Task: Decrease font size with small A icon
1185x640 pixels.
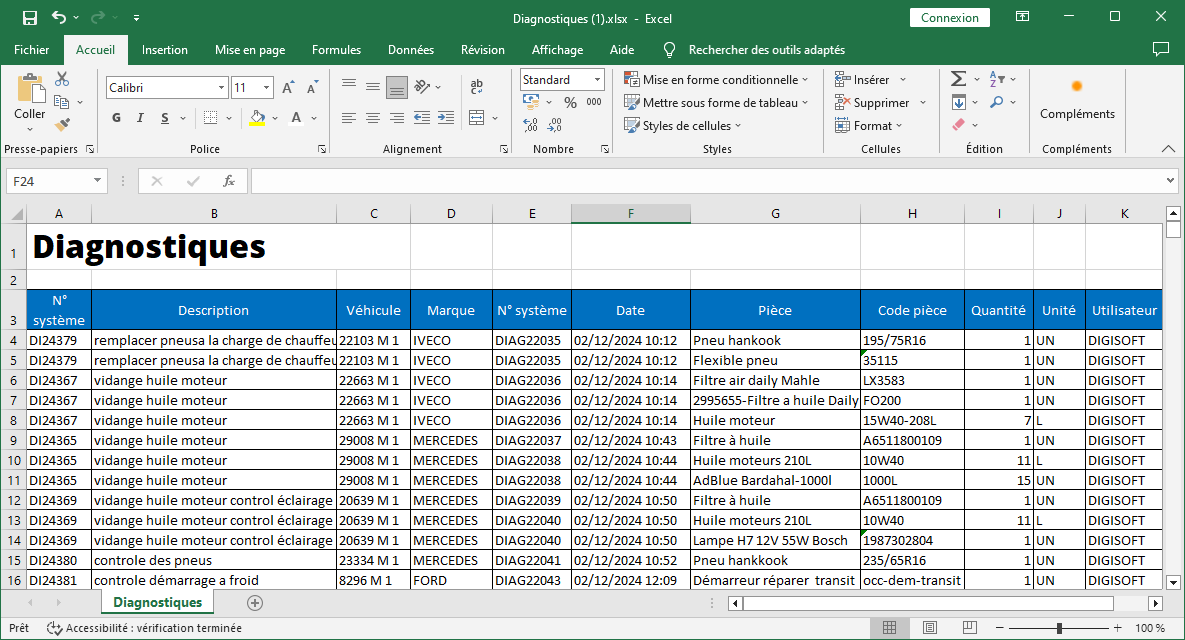Action: pos(312,88)
